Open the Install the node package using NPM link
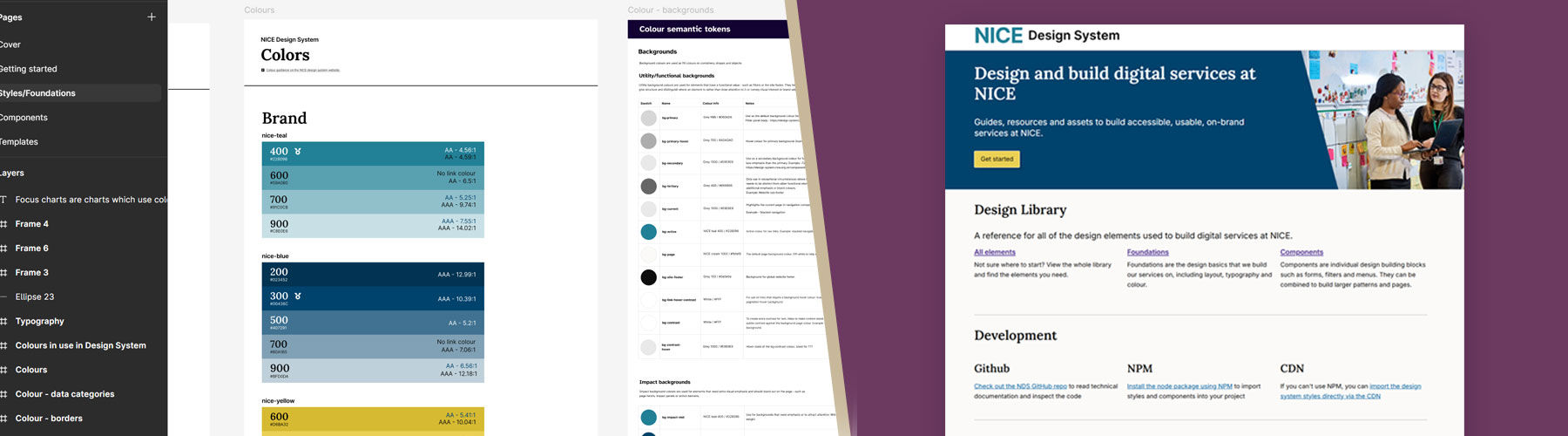The width and height of the screenshot is (1568, 436). click(x=1179, y=386)
